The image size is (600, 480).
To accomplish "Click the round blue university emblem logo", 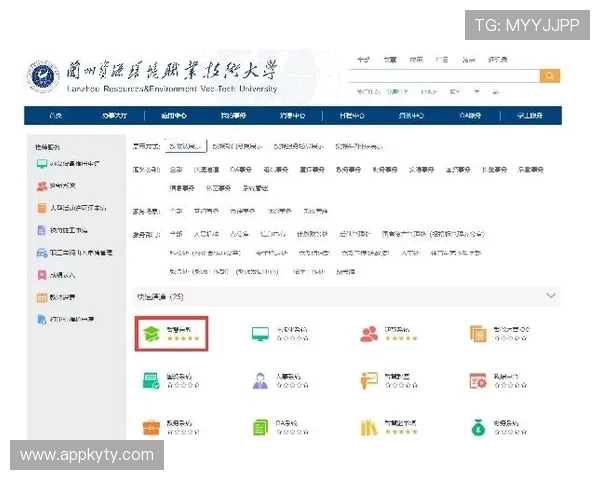I will [43, 77].
